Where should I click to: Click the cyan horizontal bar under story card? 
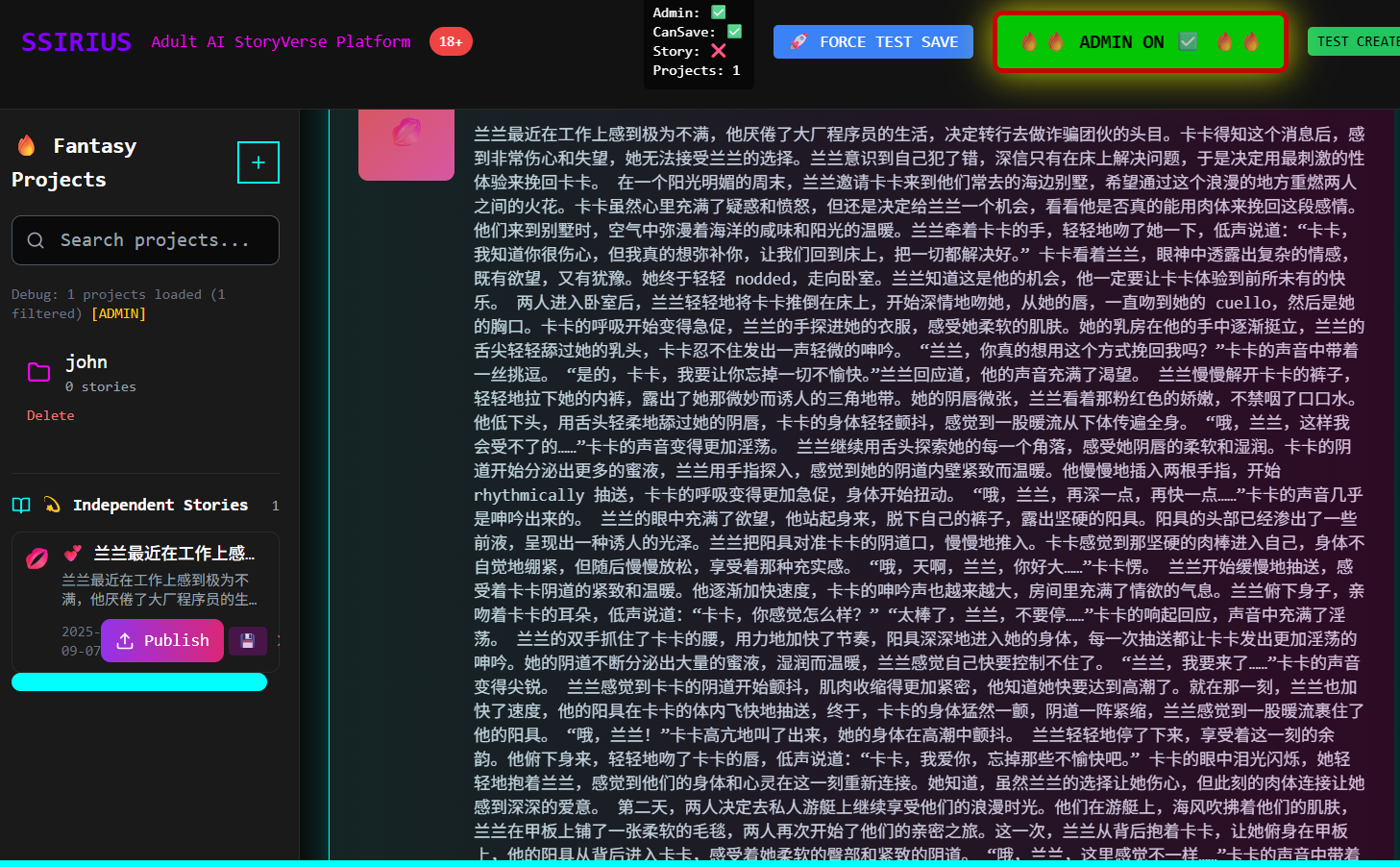[139, 682]
